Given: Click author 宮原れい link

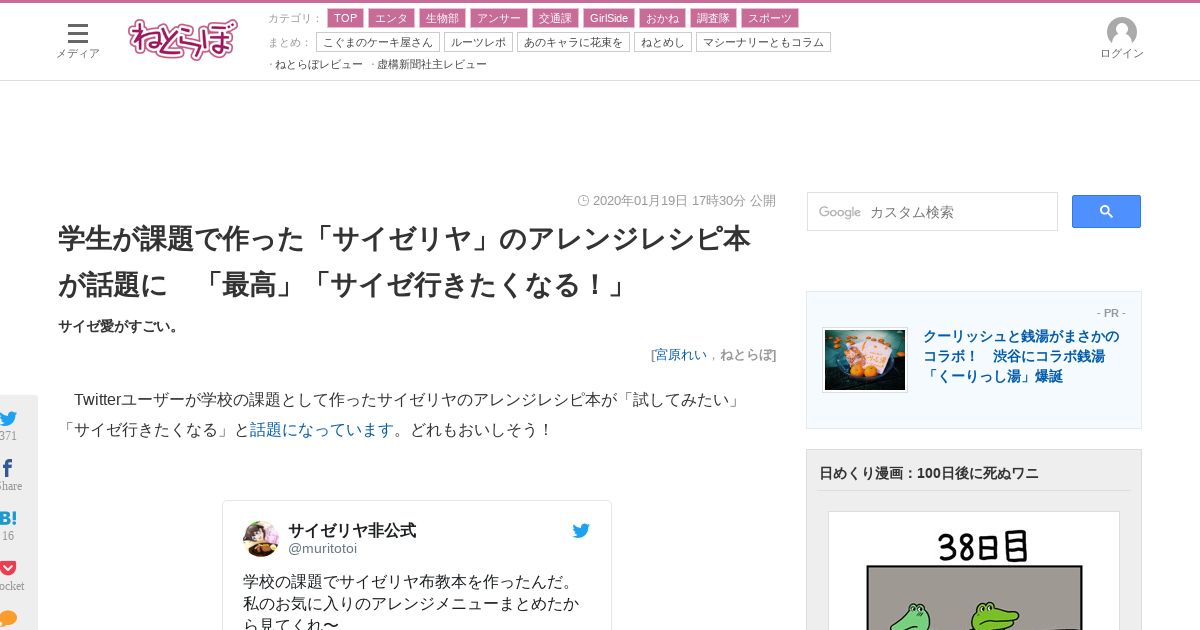Looking at the screenshot, I should coord(681,354).
